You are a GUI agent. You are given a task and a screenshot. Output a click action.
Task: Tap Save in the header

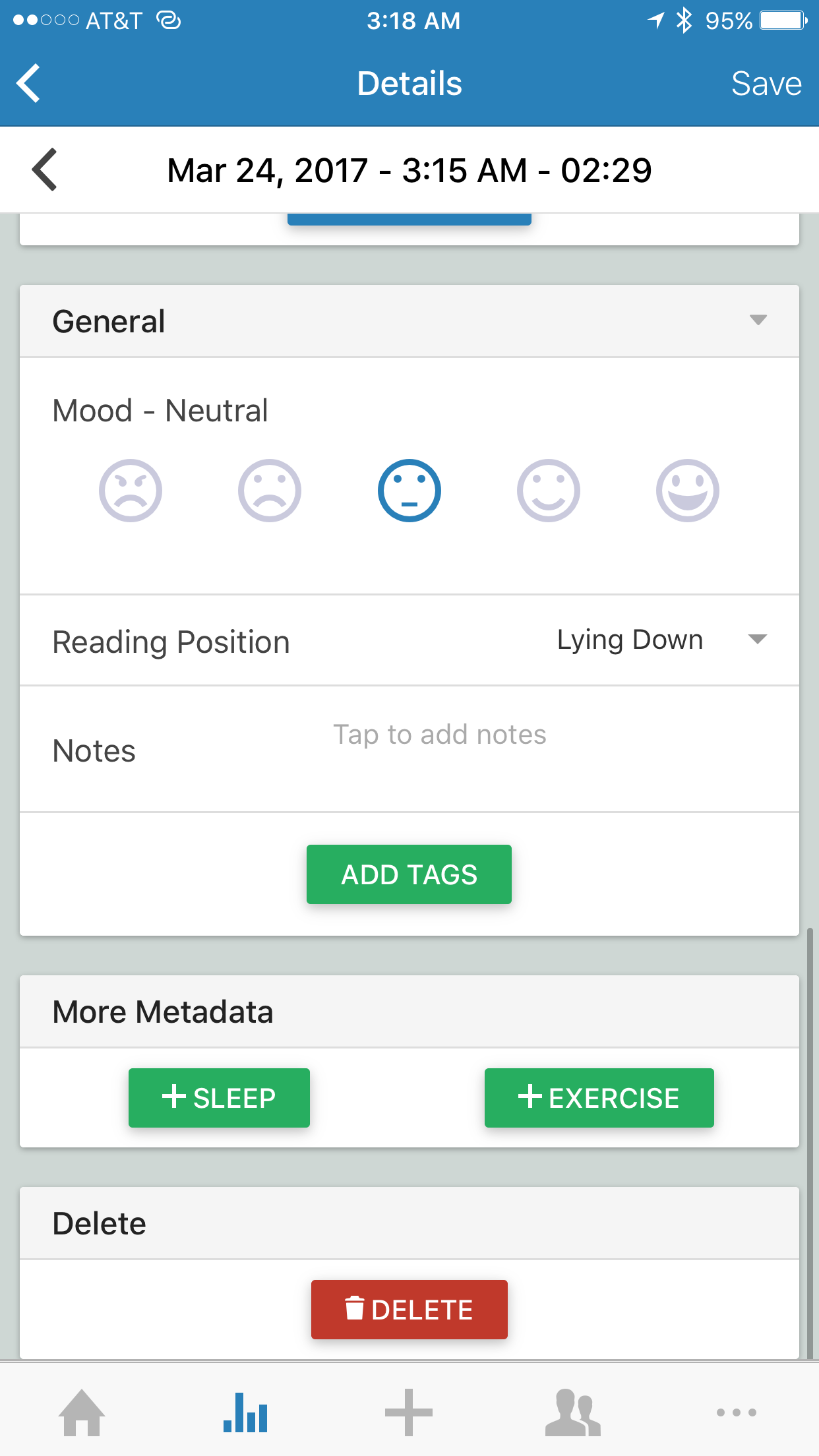click(x=766, y=84)
